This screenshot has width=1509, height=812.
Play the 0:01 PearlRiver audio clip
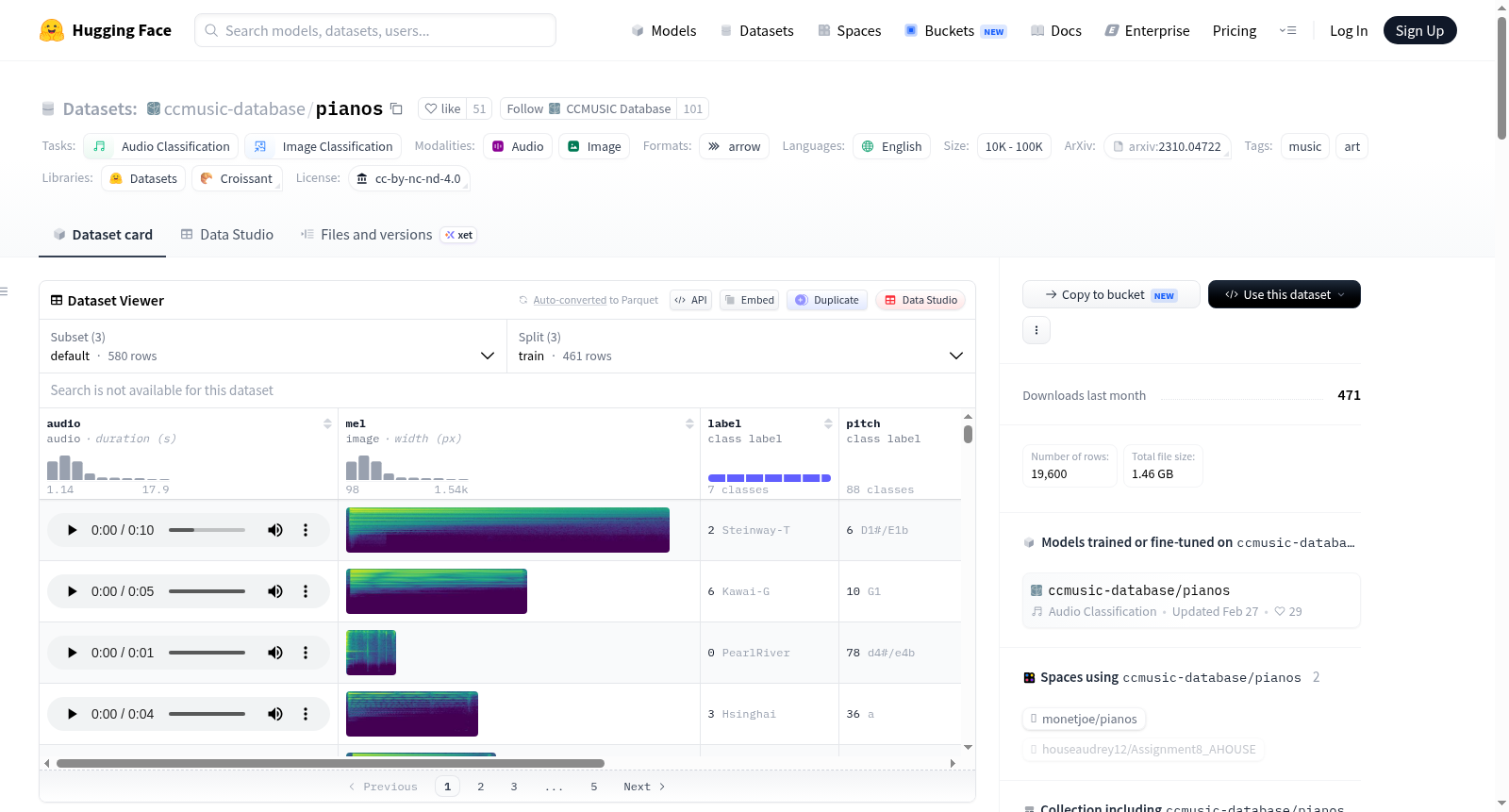click(x=72, y=653)
